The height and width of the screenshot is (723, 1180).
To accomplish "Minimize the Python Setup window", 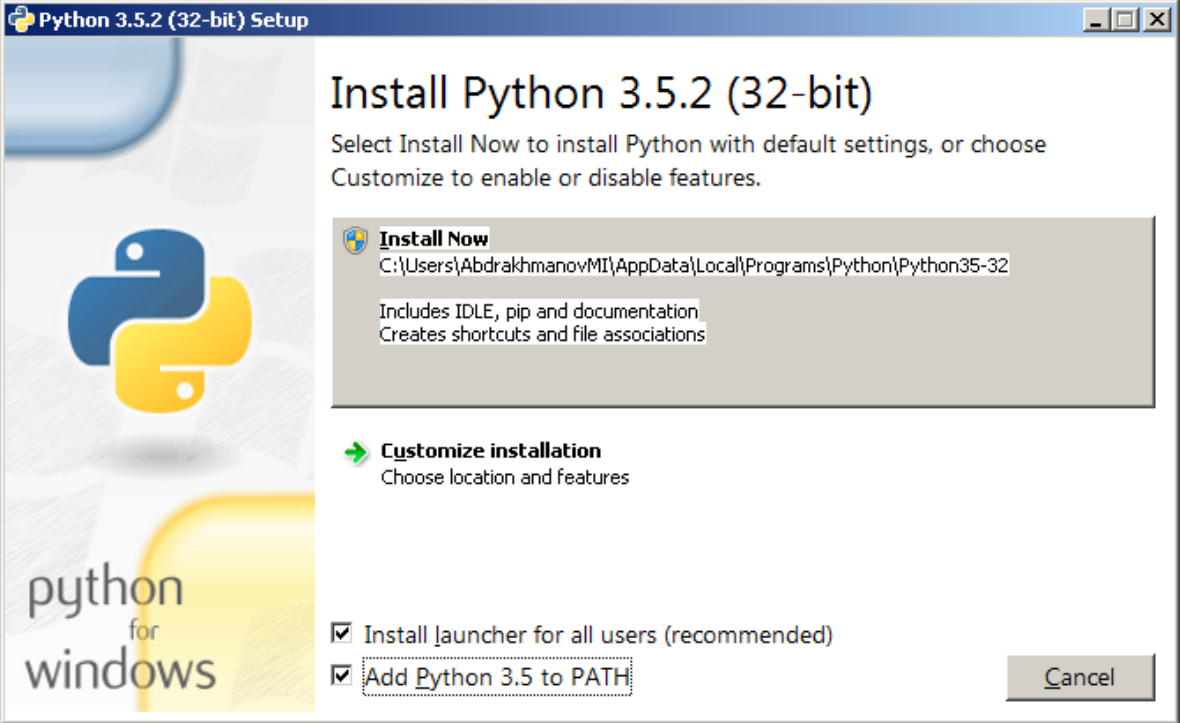I will tap(1097, 20).
